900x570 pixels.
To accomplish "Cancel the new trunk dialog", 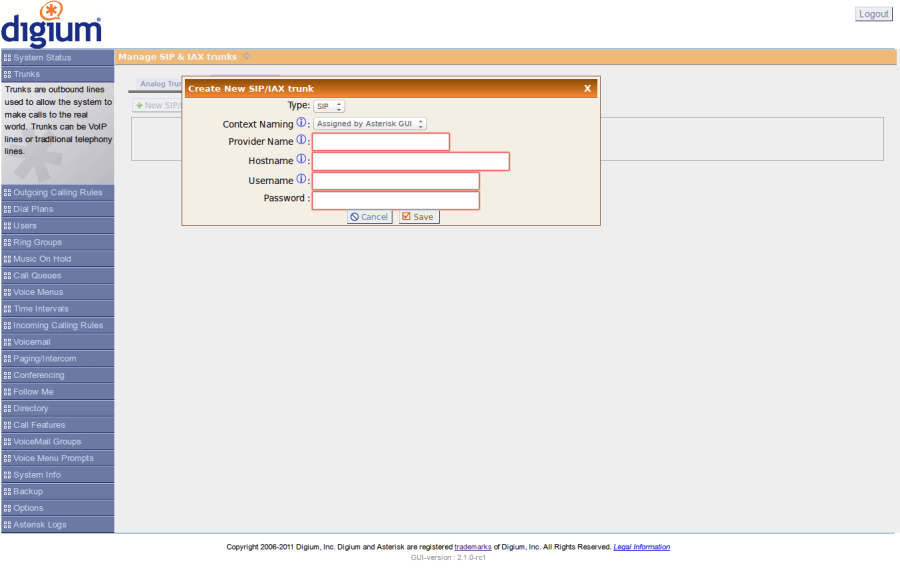I will click(369, 217).
